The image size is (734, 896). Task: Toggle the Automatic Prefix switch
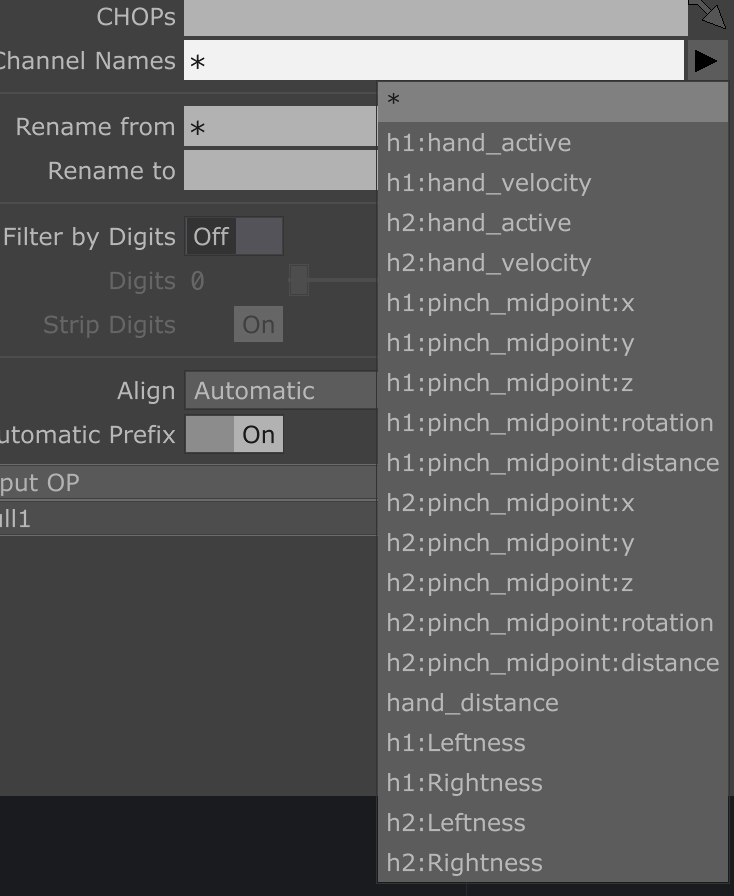[234, 435]
